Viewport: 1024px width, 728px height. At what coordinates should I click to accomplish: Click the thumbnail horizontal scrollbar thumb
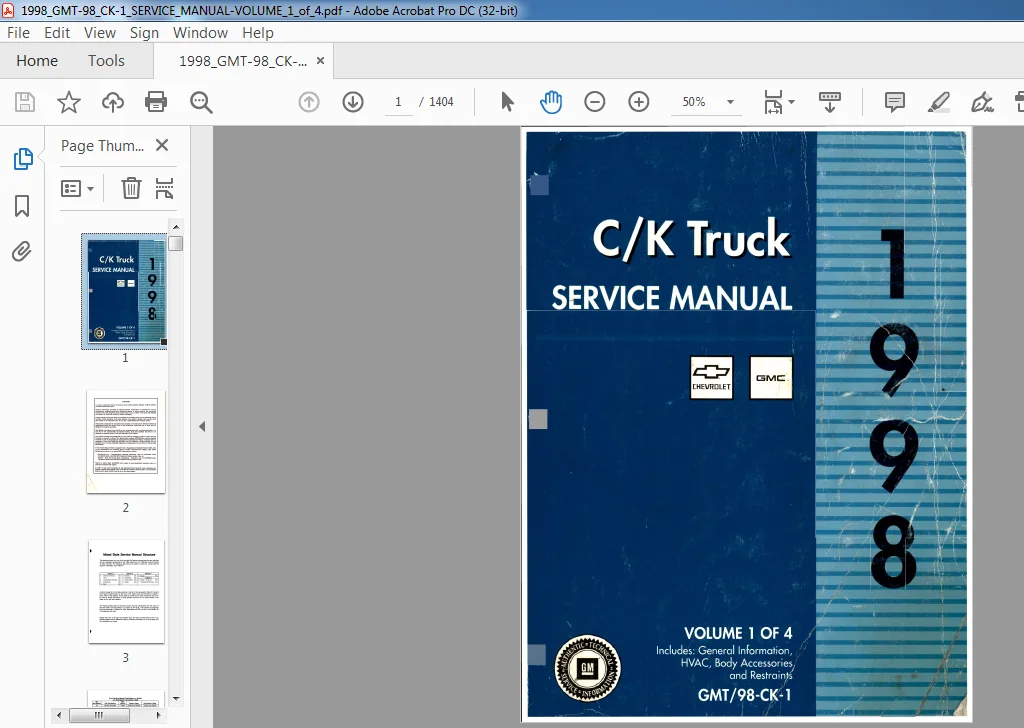tap(99, 716)
